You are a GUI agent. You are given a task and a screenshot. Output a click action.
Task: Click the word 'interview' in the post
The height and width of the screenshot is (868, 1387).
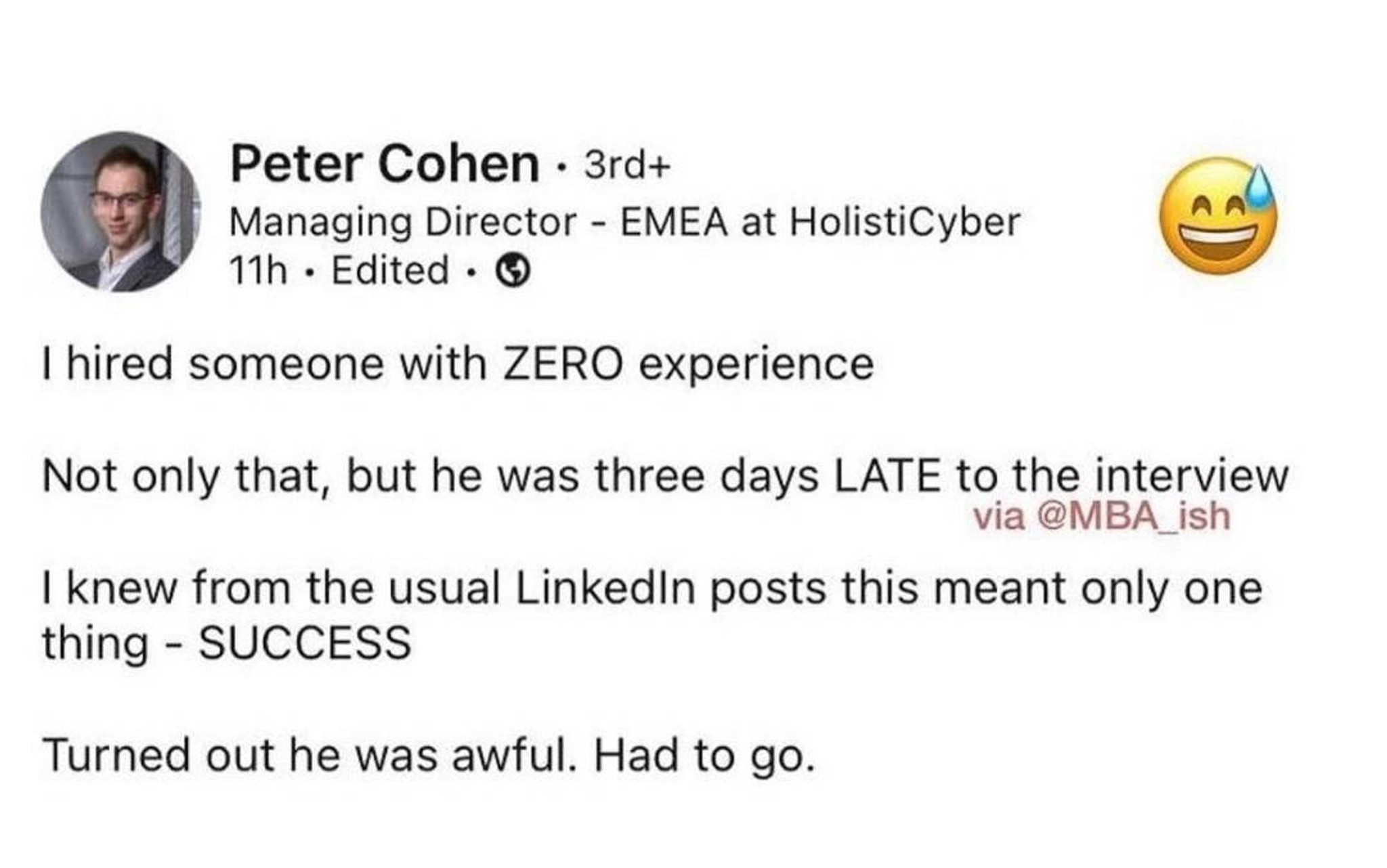1191,476
